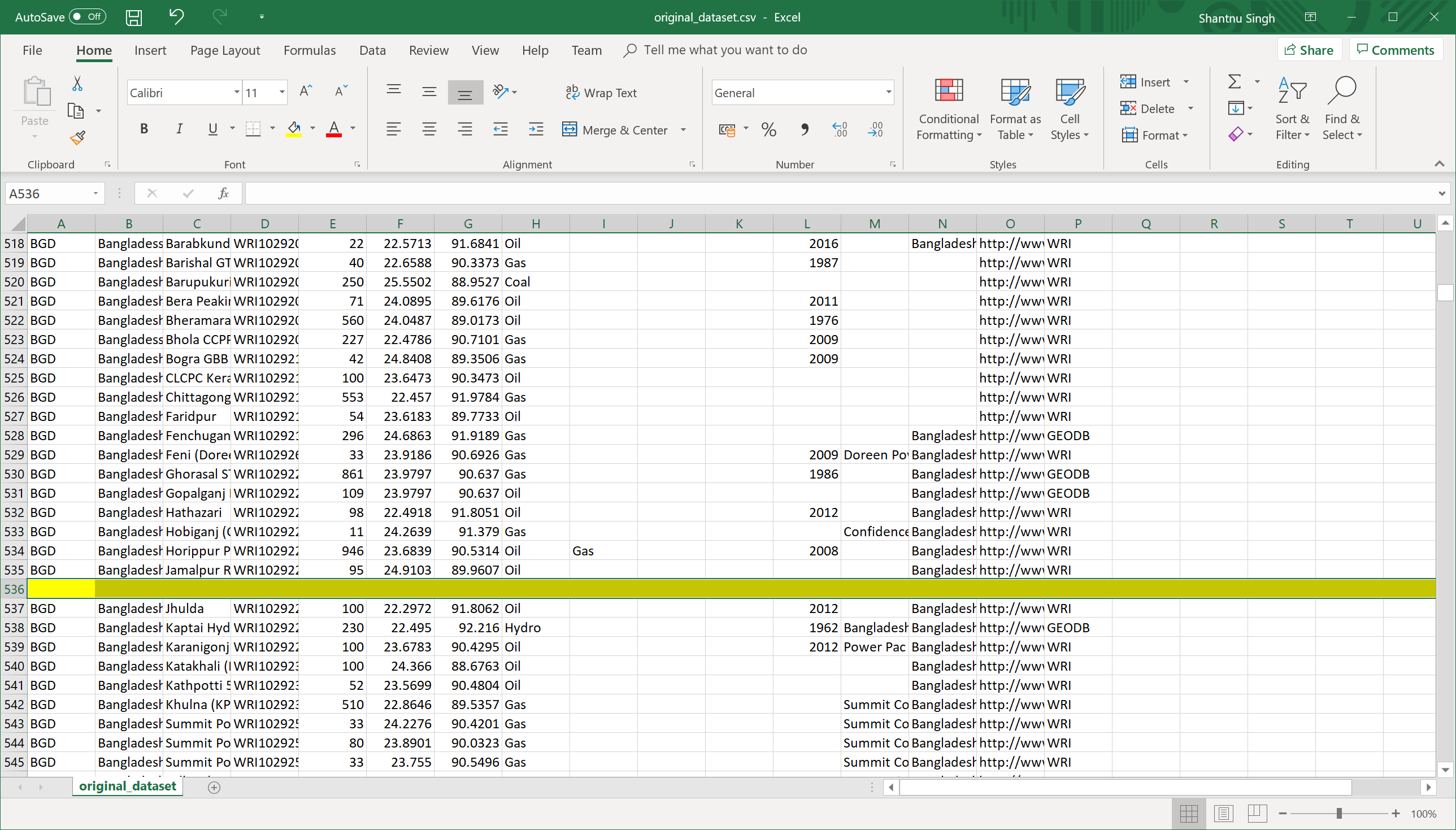The image size is (1456, 830).
Task: Click the Format Painter icon
Action: (x=77, y=137)
